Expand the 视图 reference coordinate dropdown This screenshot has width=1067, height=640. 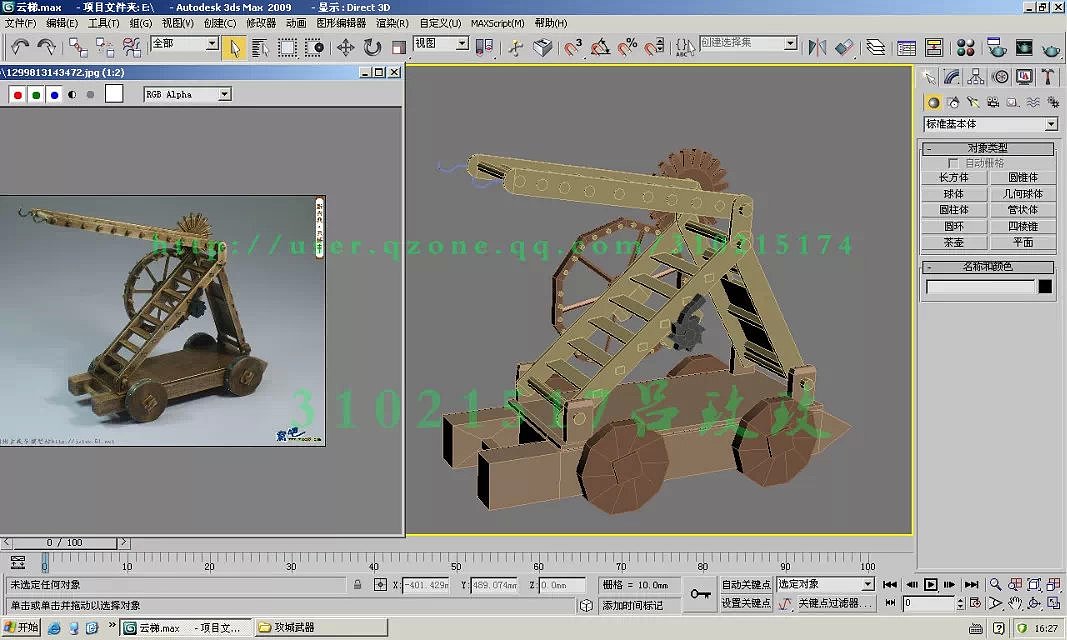click(x=463, y=44)
